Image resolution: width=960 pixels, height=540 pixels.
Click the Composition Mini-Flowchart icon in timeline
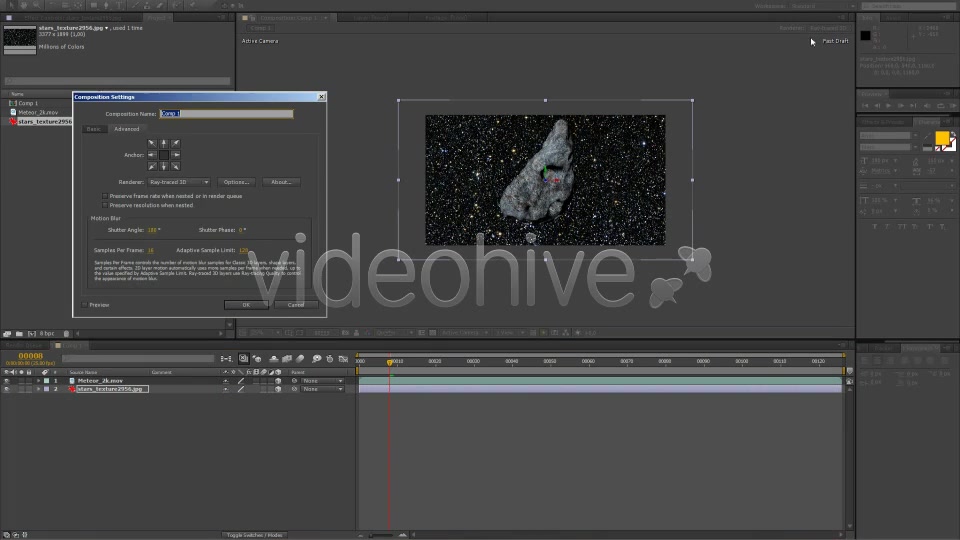(226, 359)
